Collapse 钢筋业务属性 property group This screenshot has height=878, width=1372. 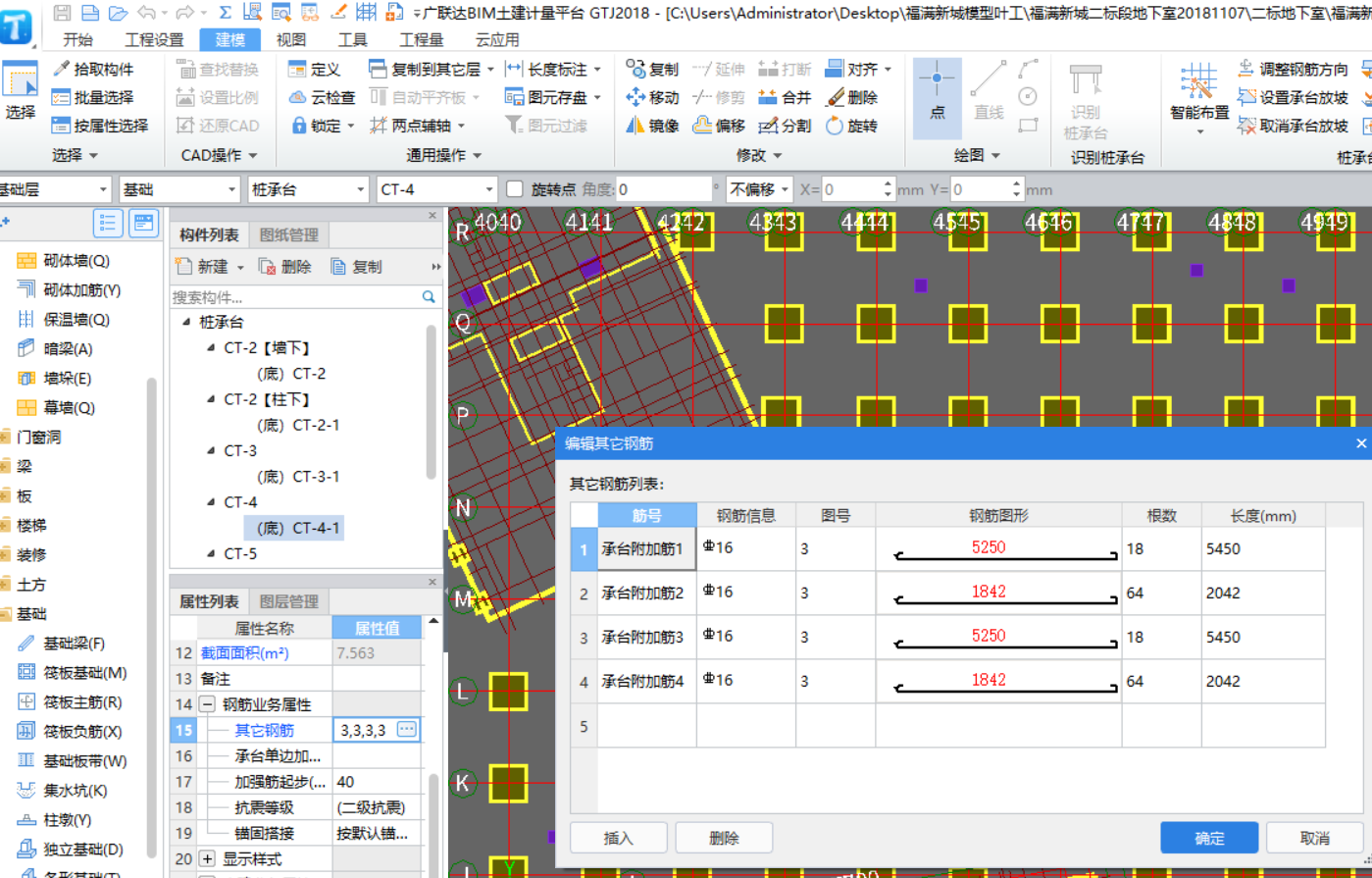point(207,704)
